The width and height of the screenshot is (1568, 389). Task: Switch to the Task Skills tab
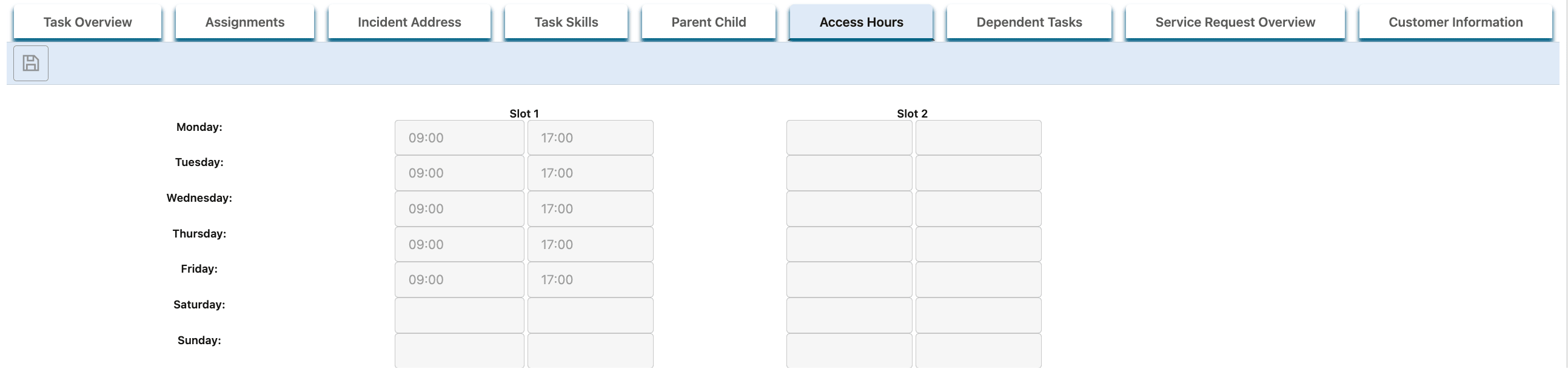point(566,22)
